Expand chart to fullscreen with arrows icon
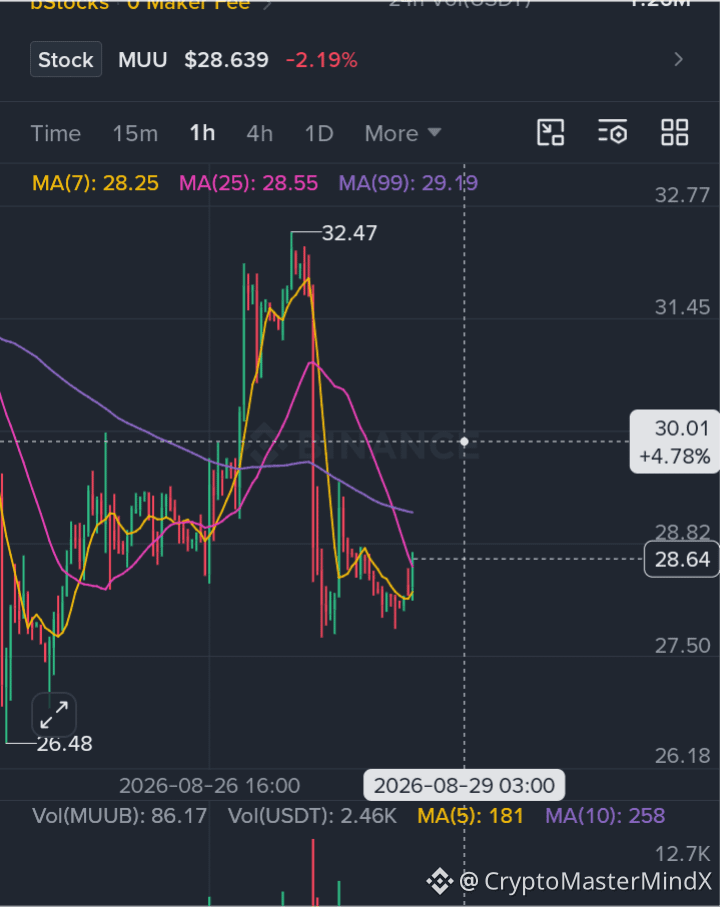 tap(54, 715)
